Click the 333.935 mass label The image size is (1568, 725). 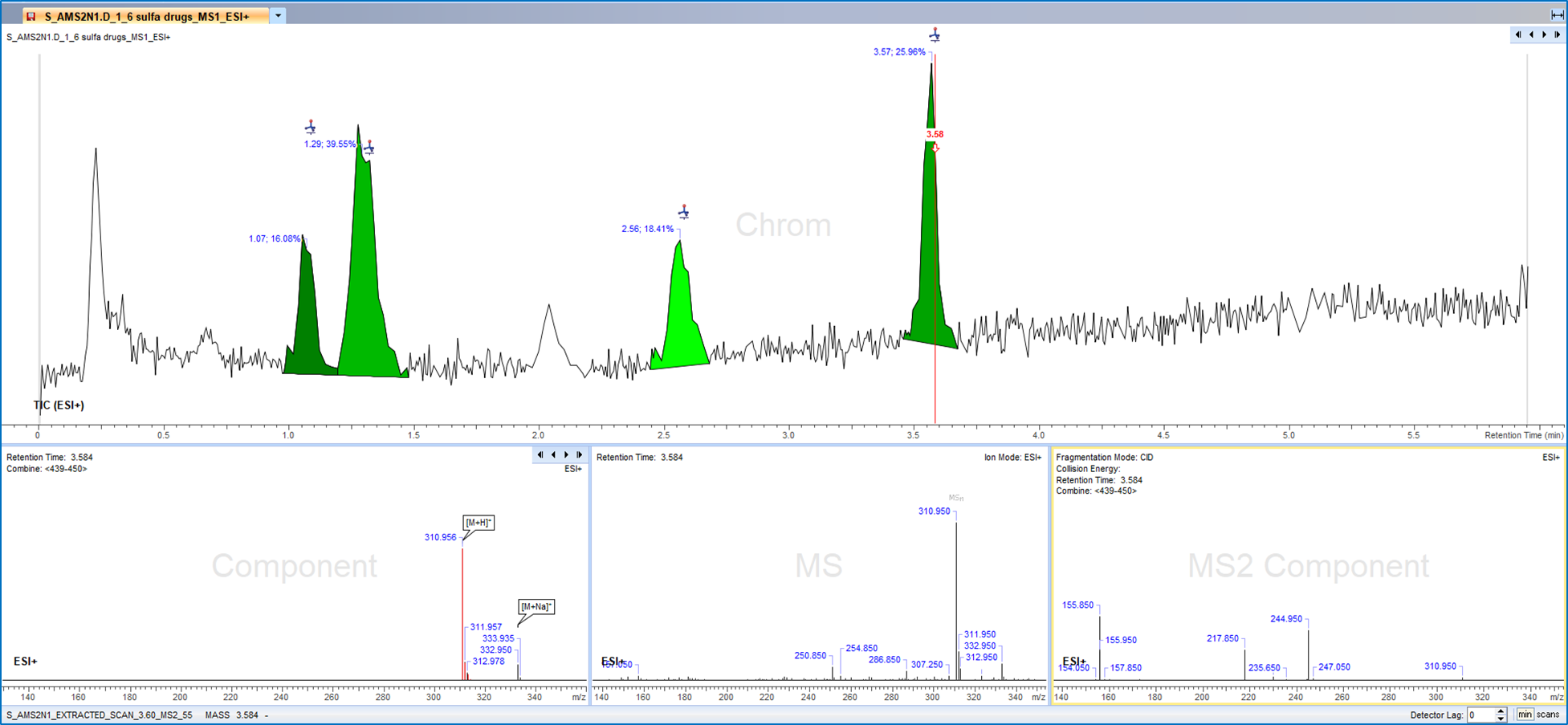click(x=498, y=639)
